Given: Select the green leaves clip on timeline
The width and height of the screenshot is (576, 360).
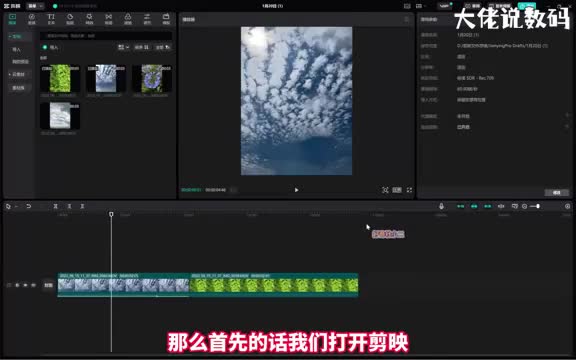Looking at the screenshot, I should pos(274,285).
